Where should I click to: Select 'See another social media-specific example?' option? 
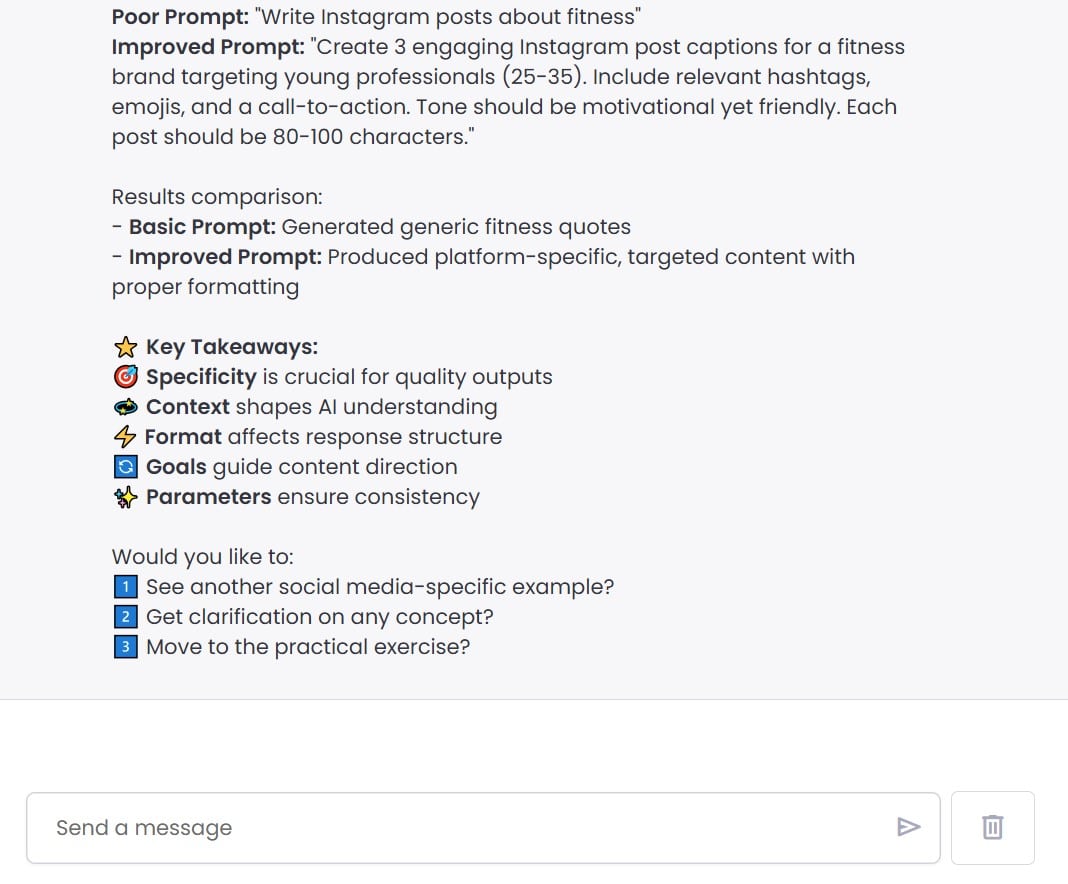point(380,587)
